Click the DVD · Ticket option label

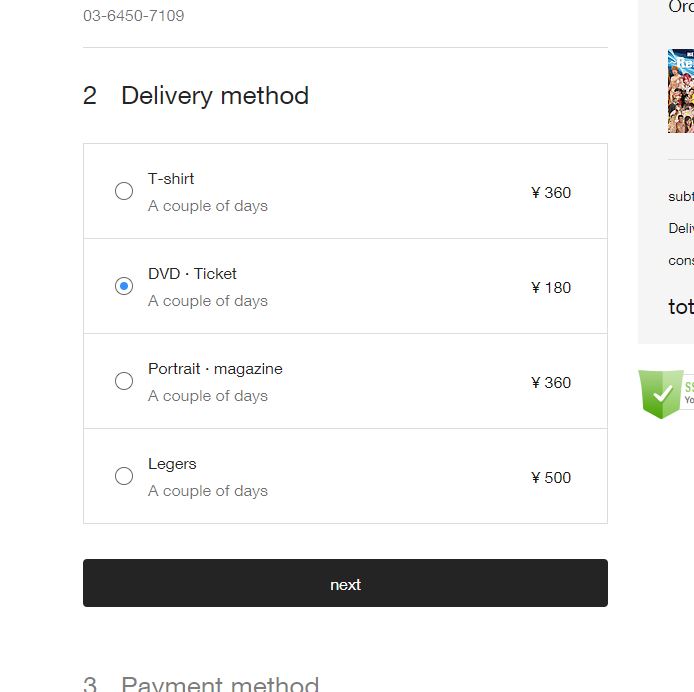[x=192, y=274]
